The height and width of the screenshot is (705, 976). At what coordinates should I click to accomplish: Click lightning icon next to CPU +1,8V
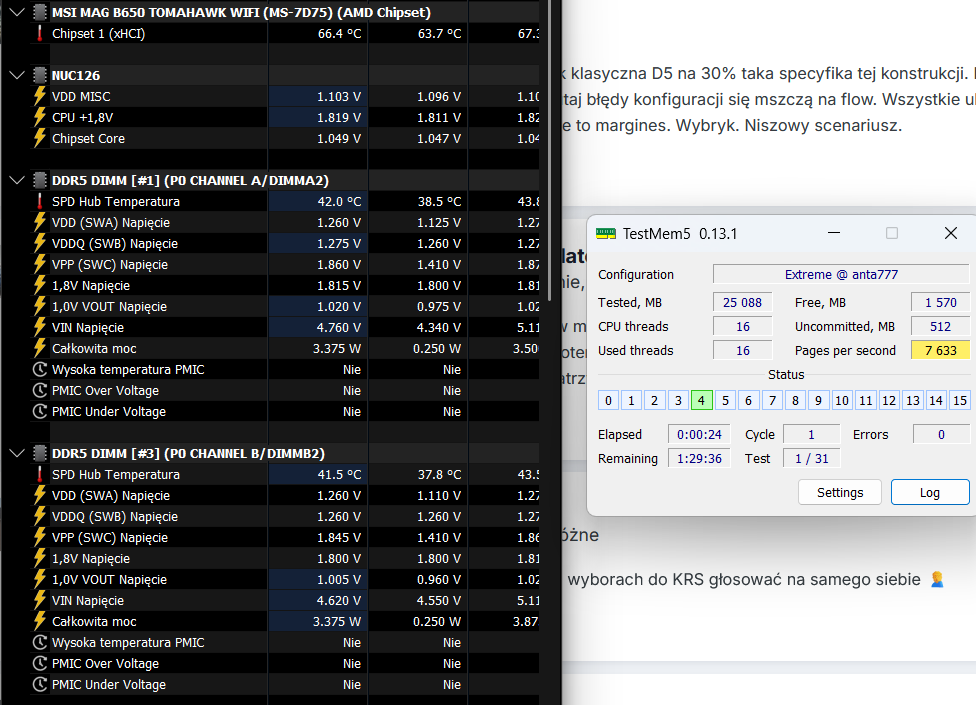(40, 117)
